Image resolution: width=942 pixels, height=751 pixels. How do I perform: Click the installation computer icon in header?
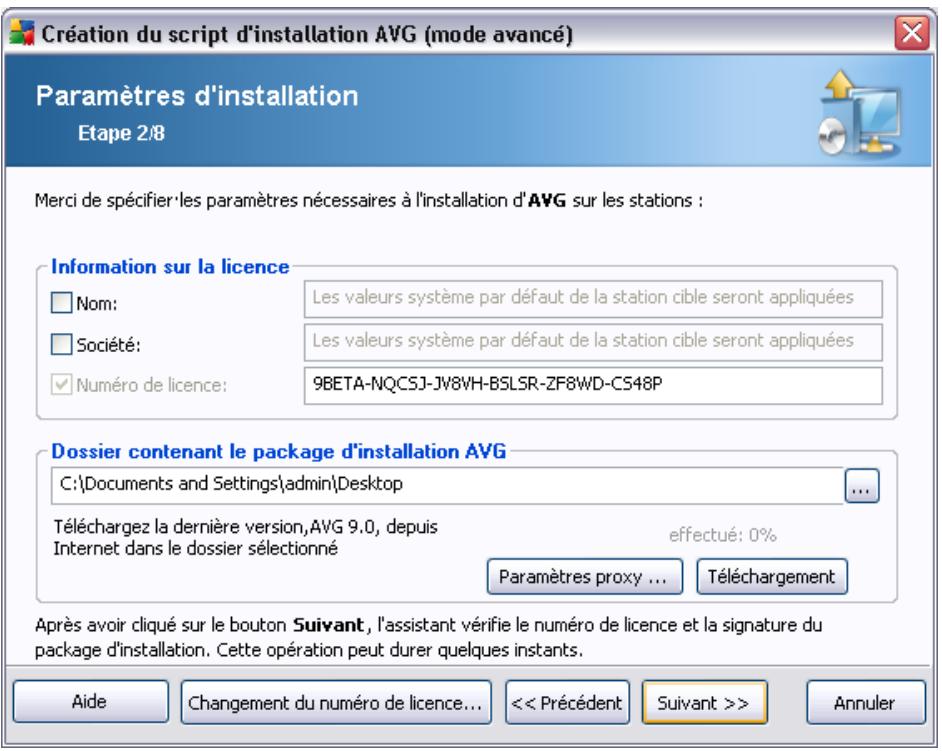pos(860,114)
